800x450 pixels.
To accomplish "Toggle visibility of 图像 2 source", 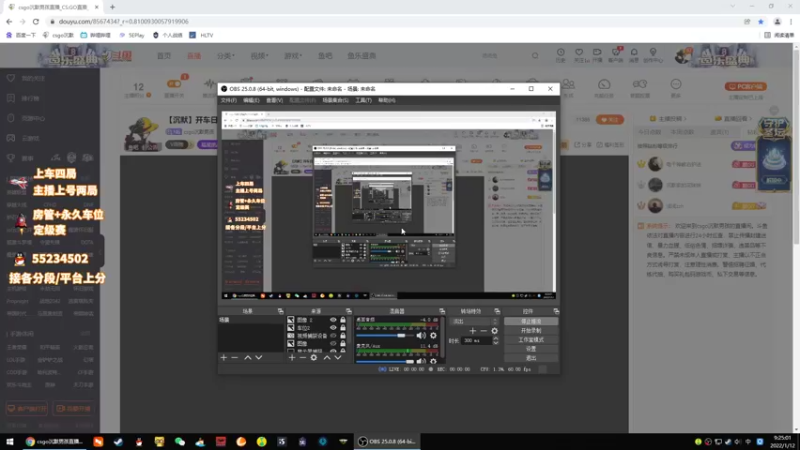I will pos(333,320).
